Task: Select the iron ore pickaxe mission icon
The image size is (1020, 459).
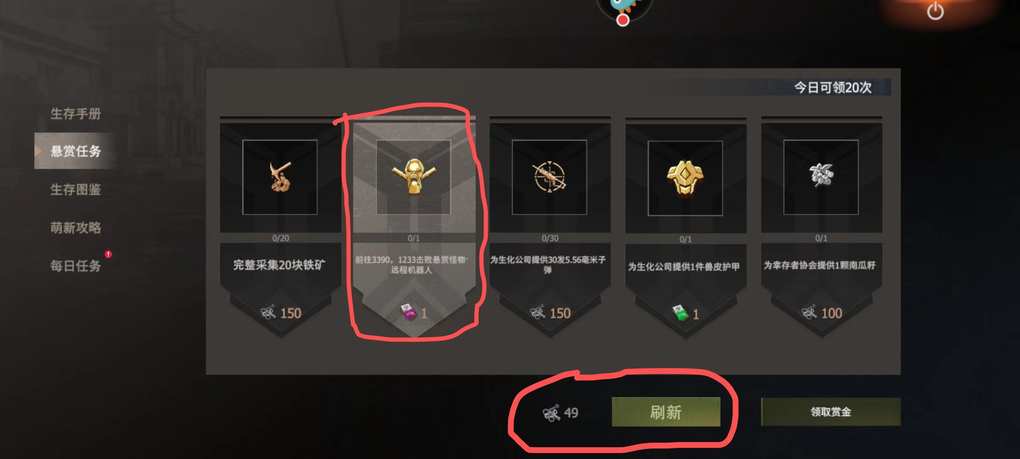Action: 280,177
